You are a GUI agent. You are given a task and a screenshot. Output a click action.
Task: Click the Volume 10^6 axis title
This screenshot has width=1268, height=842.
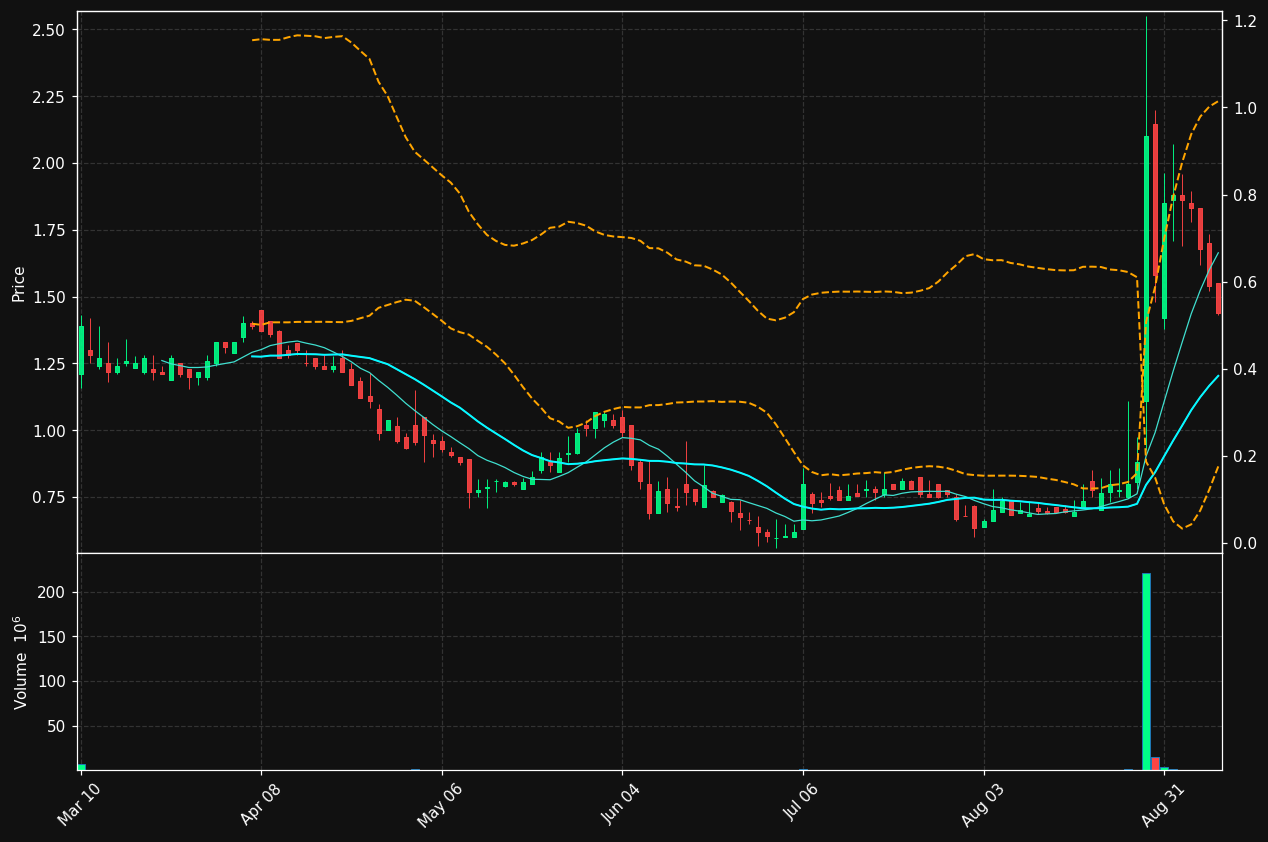pos(19,663)
